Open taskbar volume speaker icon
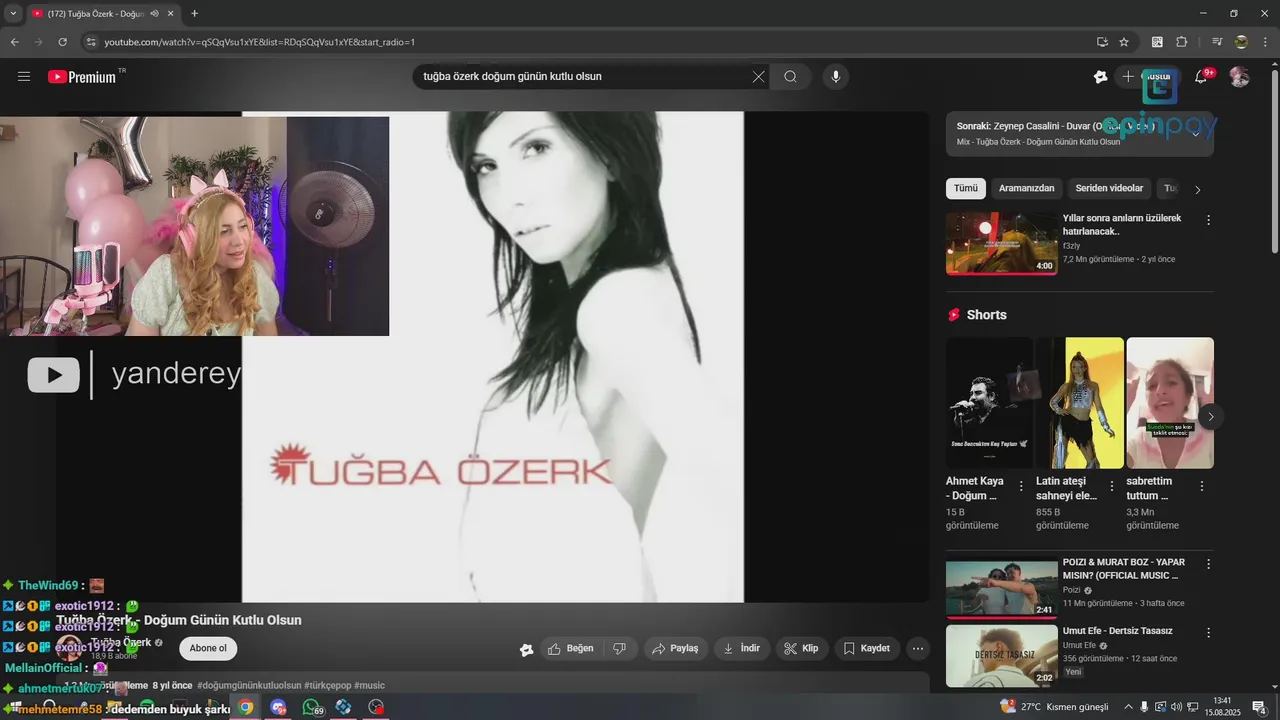 (x=1176, y=707)
